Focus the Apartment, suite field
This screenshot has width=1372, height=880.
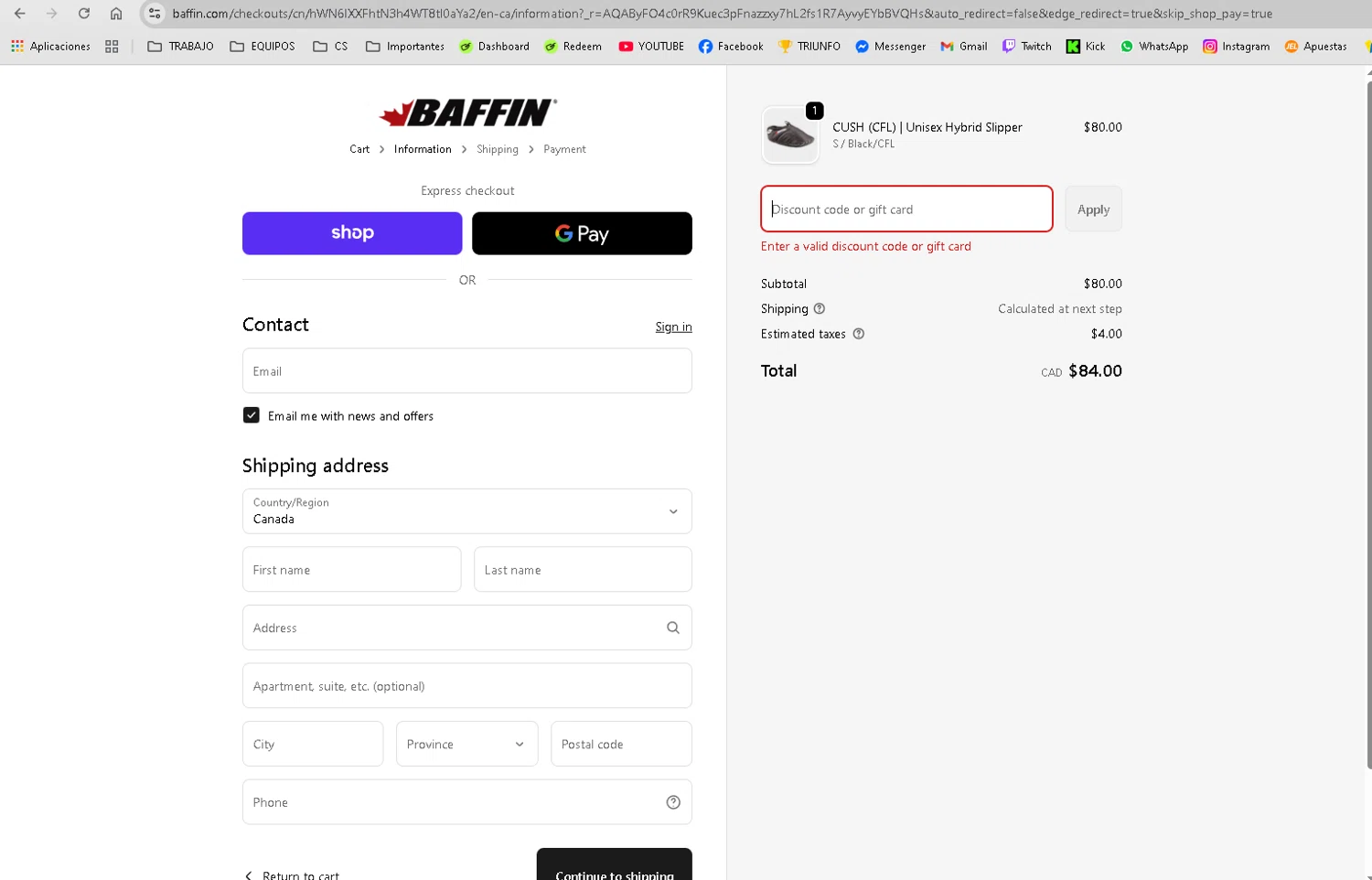tap(467, 685)
